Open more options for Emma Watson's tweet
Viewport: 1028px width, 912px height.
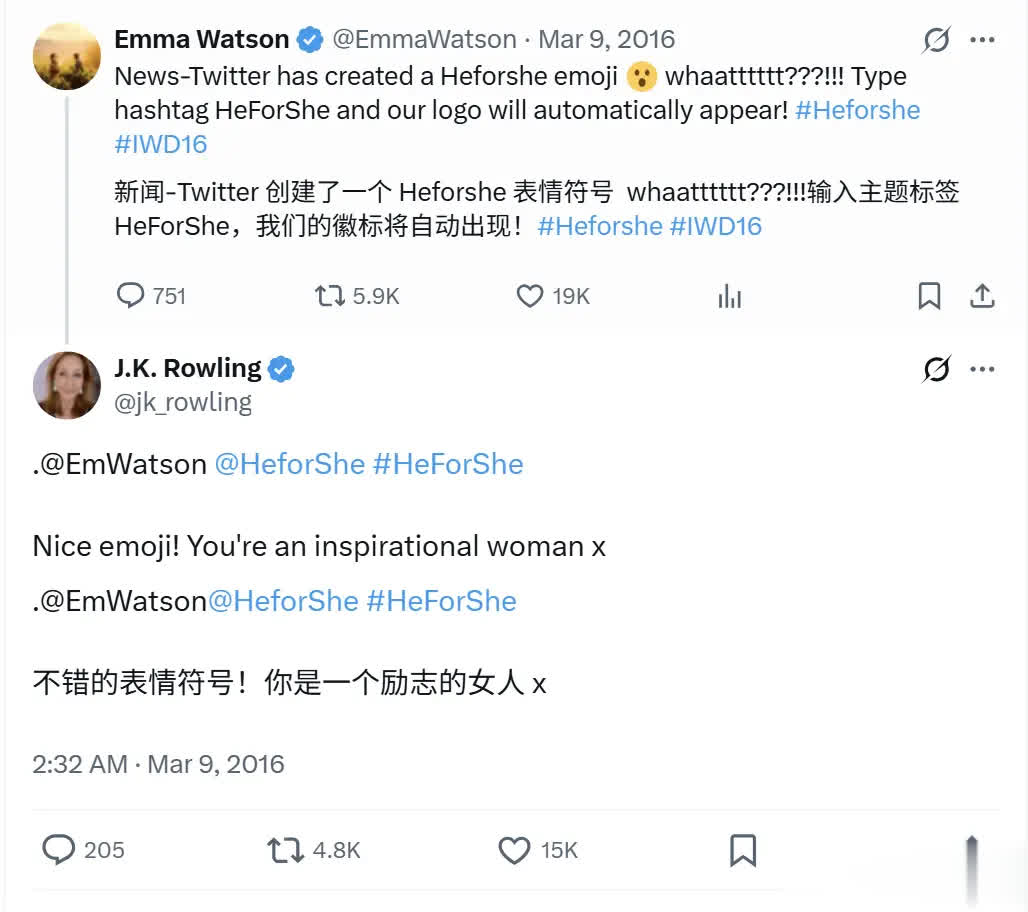(983, 40)
